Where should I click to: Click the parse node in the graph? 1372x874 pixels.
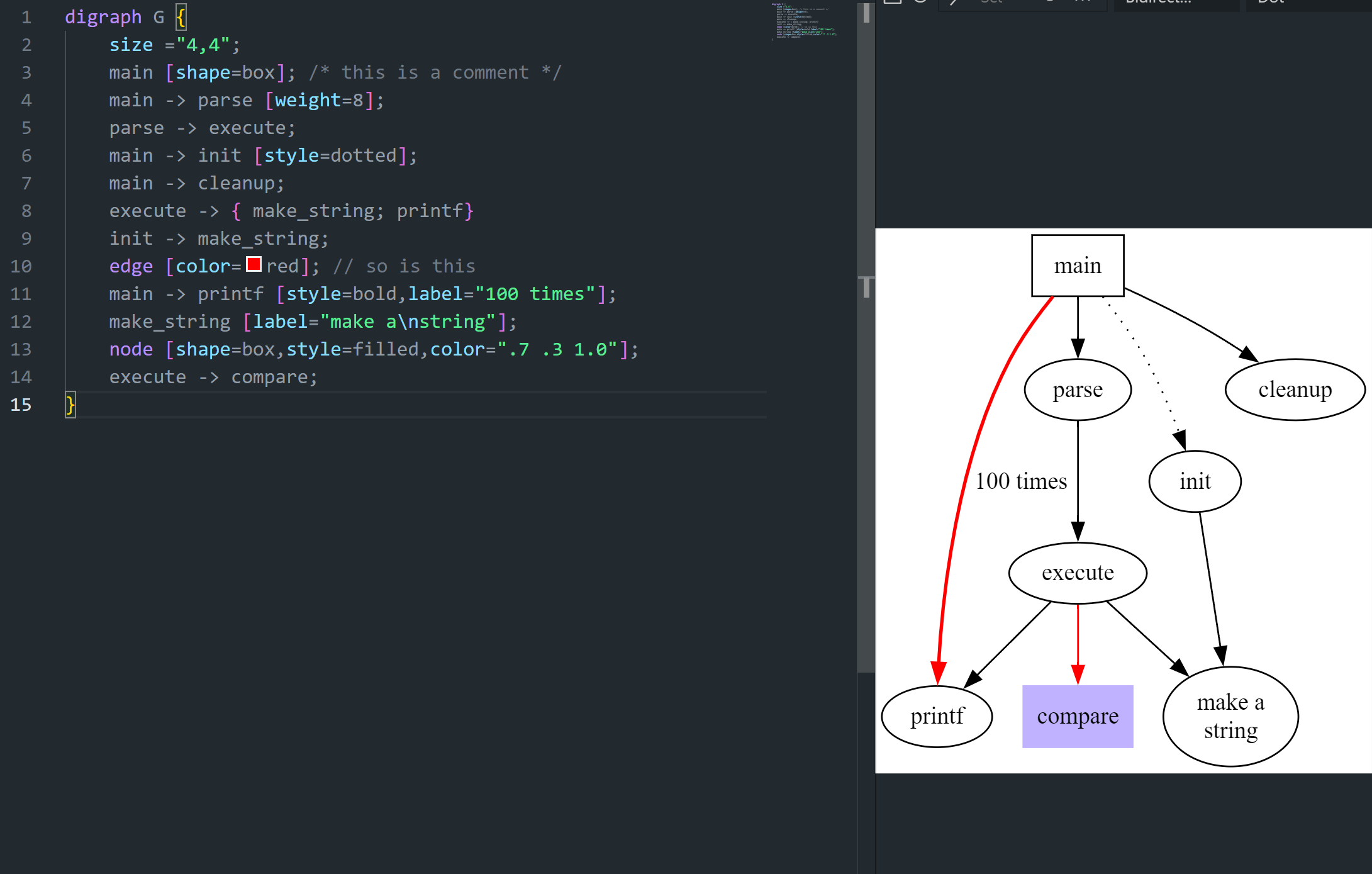1077,389
